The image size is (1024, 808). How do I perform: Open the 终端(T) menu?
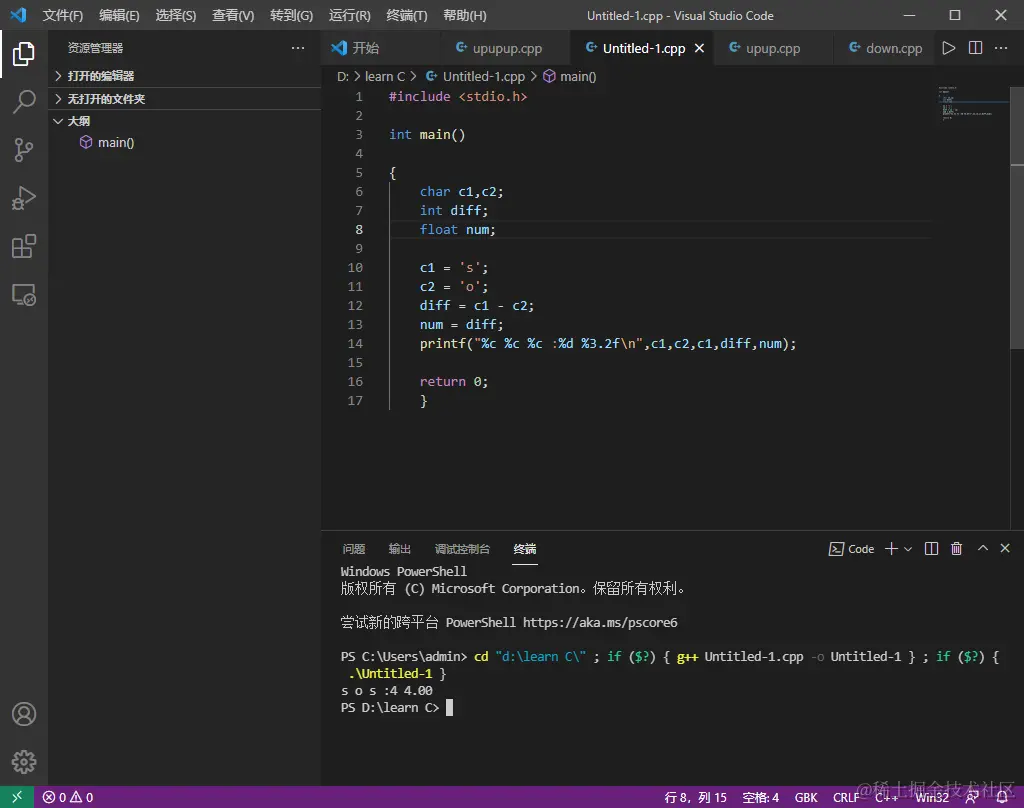406,16
